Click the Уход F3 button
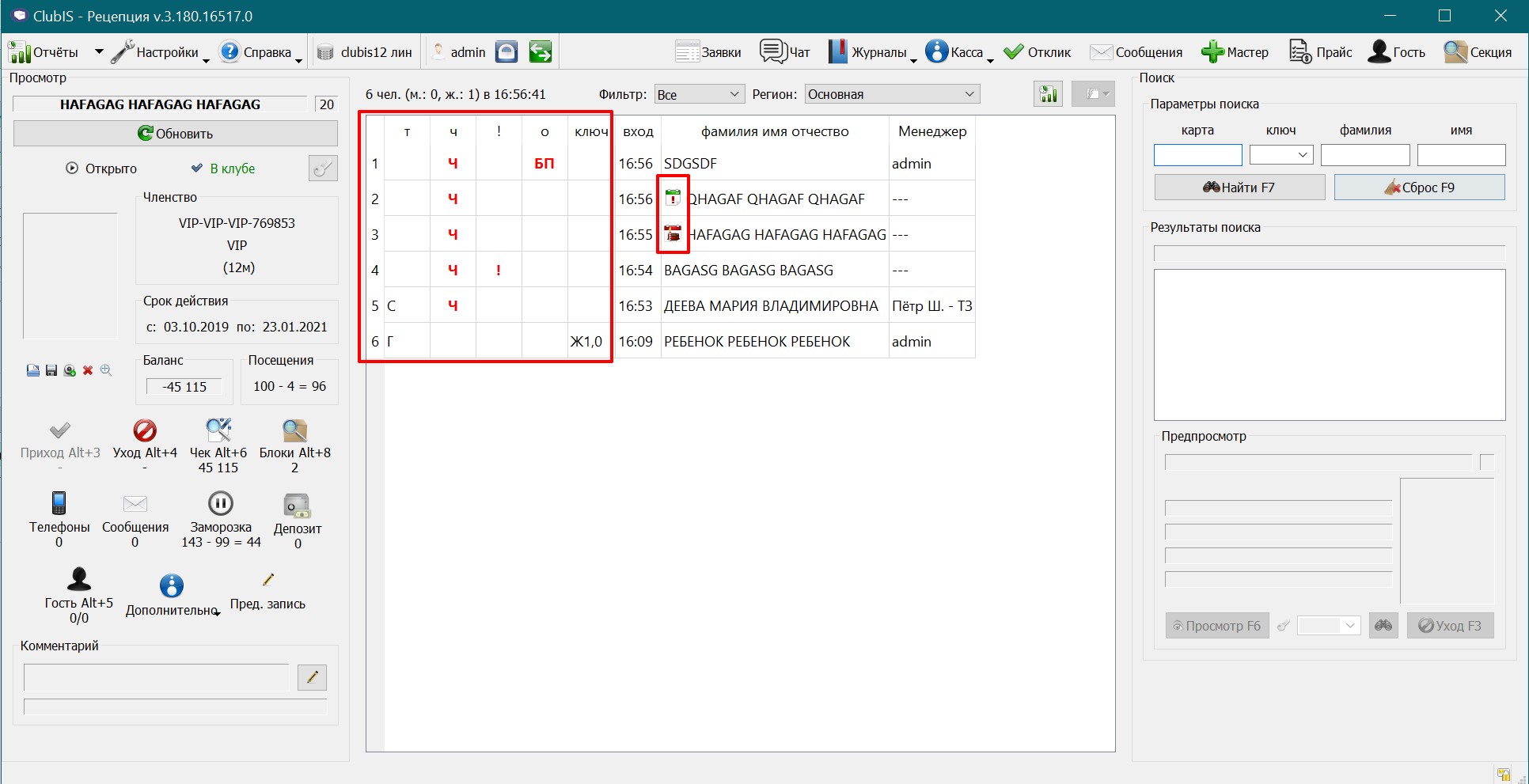The image size is (1529, 784). click(1450, 626)
